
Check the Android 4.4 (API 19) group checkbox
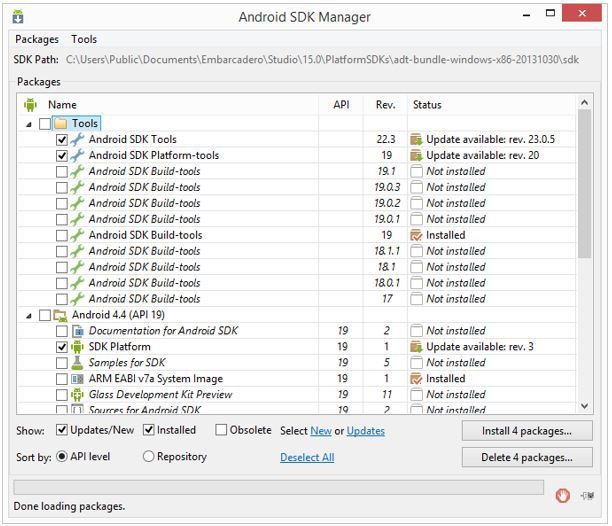pyautogui.click(x=45, y=315)
